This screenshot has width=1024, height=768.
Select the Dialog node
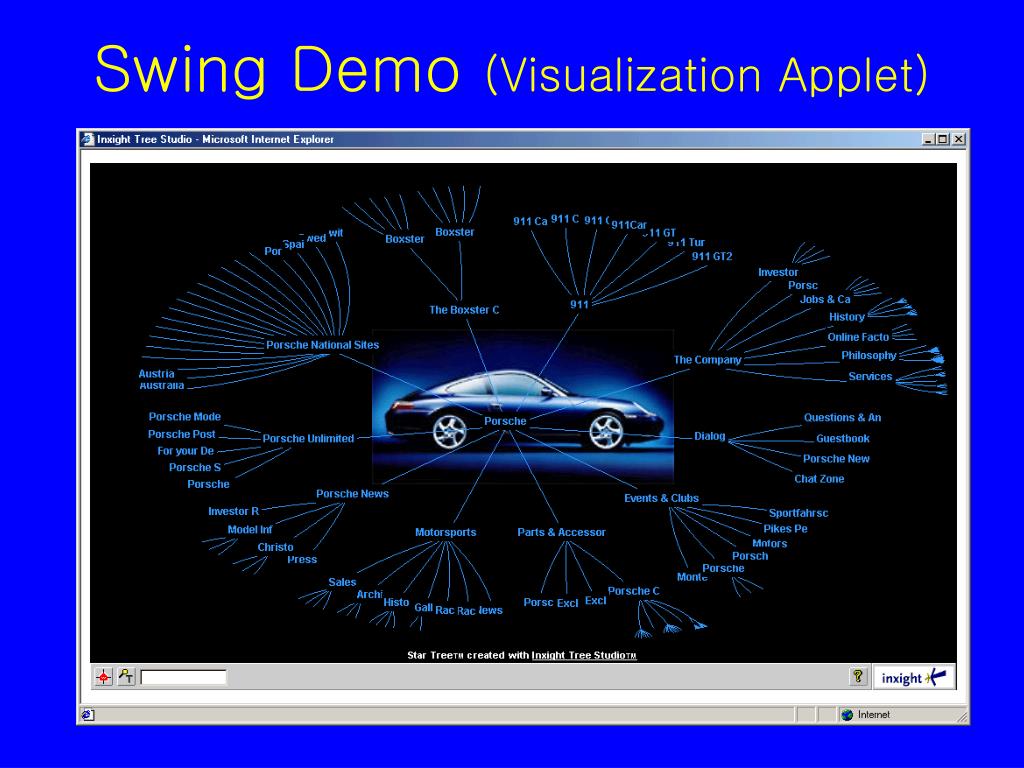(x=709, y=436)
